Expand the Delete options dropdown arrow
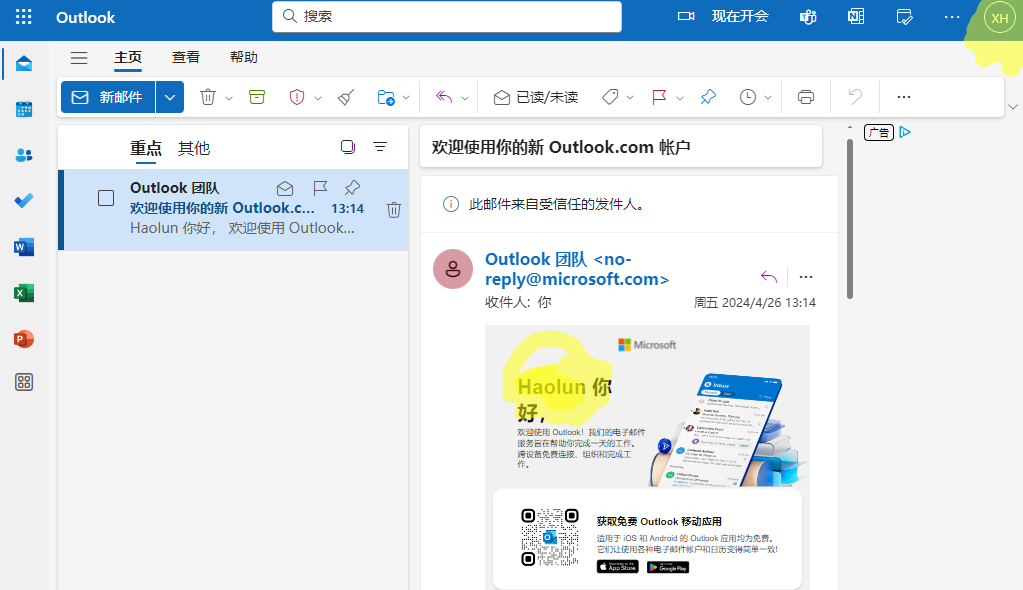This screenshot has width=1023, height=590. 228,98
